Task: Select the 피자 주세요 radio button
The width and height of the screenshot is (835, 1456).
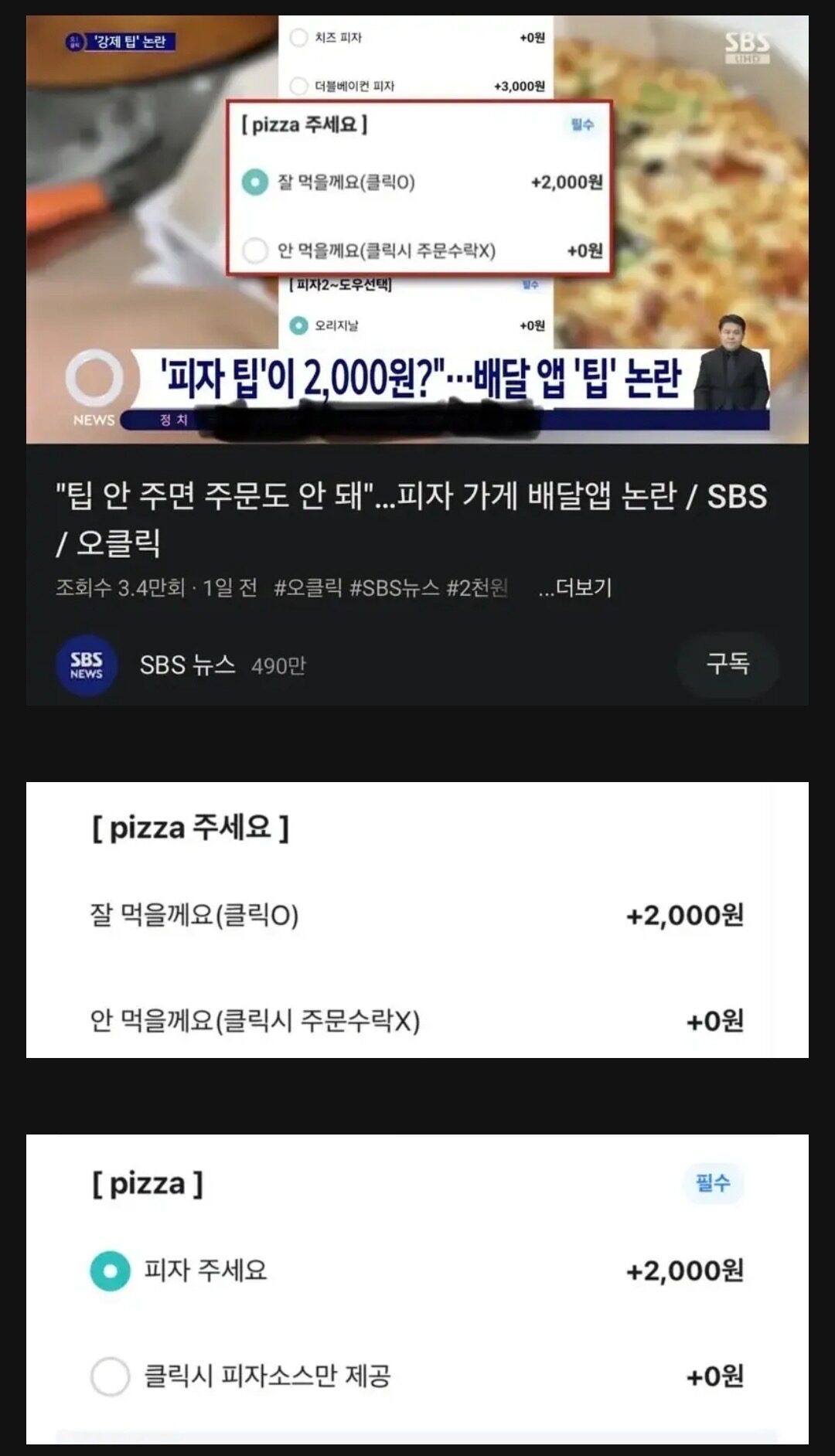Action: tap(110, 1271)
